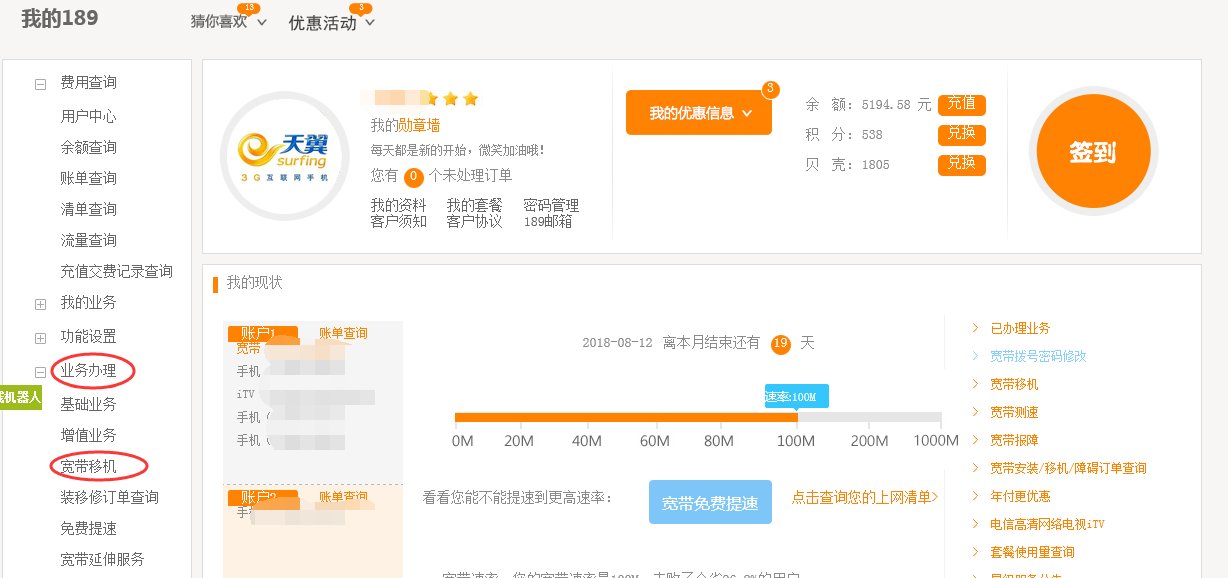Collapse the 费用查询 tree section
1228x578 pixels.
click(x=41, y=84)
